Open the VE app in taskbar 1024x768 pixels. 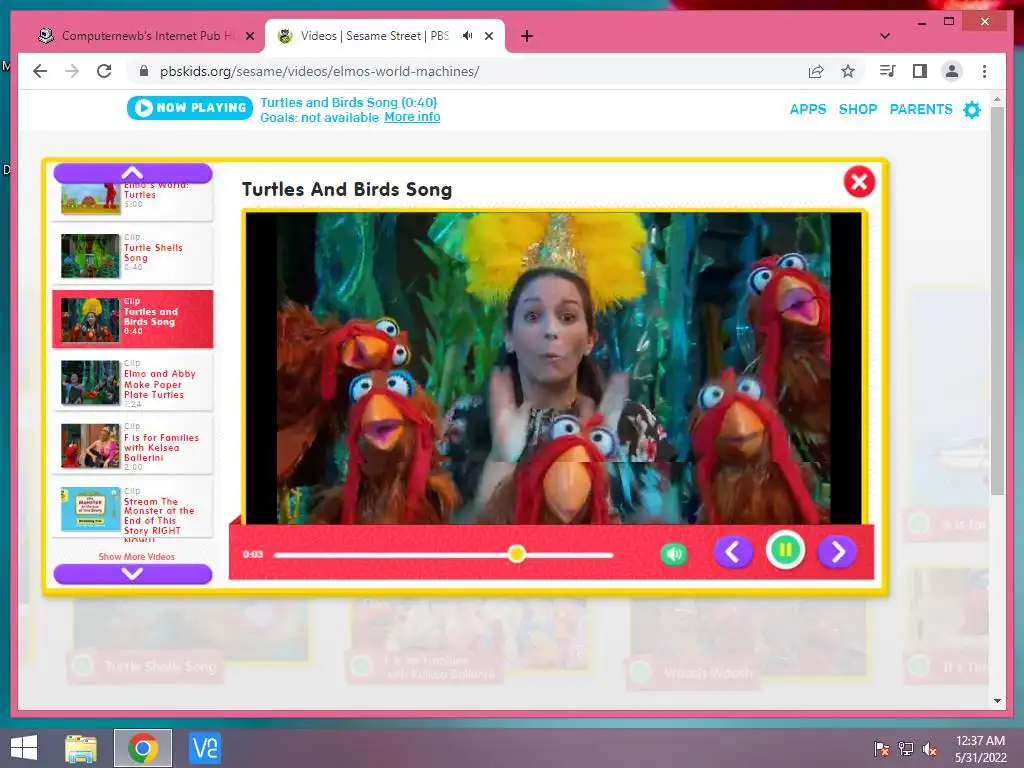click(x=204, y=748)
